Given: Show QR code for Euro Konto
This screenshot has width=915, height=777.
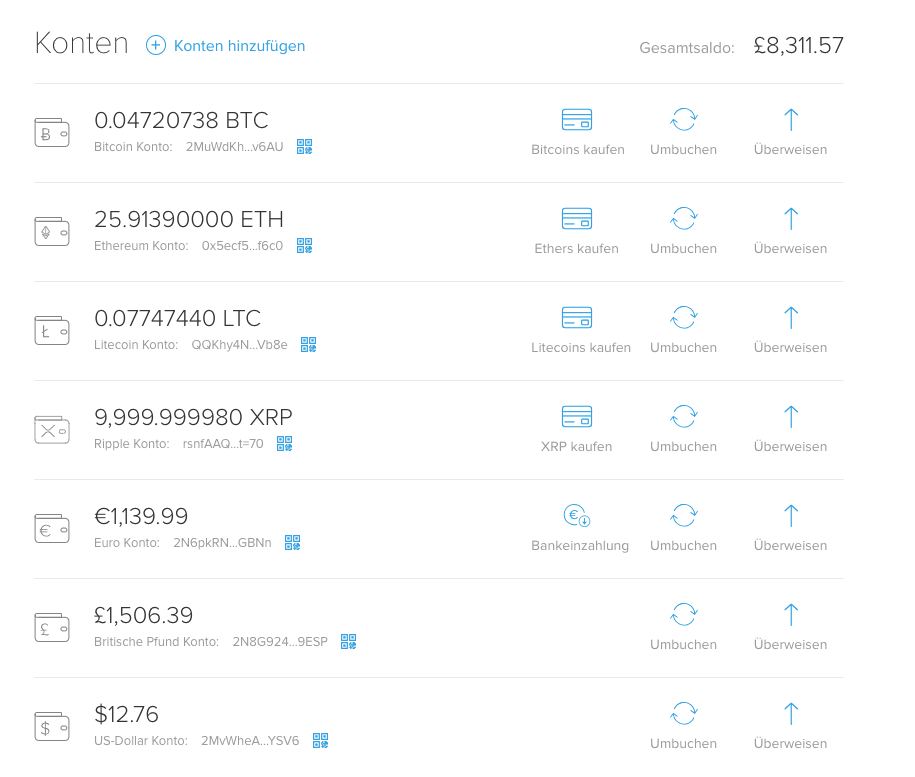Looking at the screenshot, I should click(x=293, y=542).
